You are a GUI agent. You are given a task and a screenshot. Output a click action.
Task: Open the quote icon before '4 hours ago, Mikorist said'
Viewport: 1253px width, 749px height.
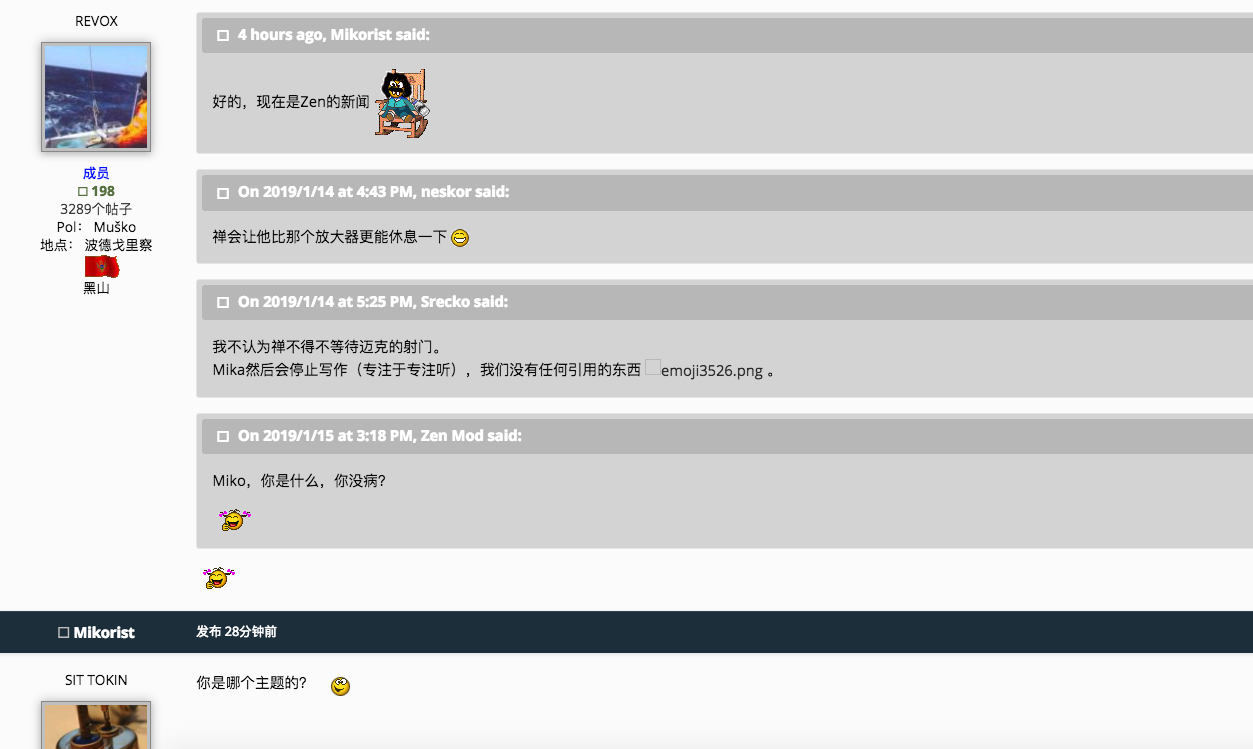(x=223, y=36)
